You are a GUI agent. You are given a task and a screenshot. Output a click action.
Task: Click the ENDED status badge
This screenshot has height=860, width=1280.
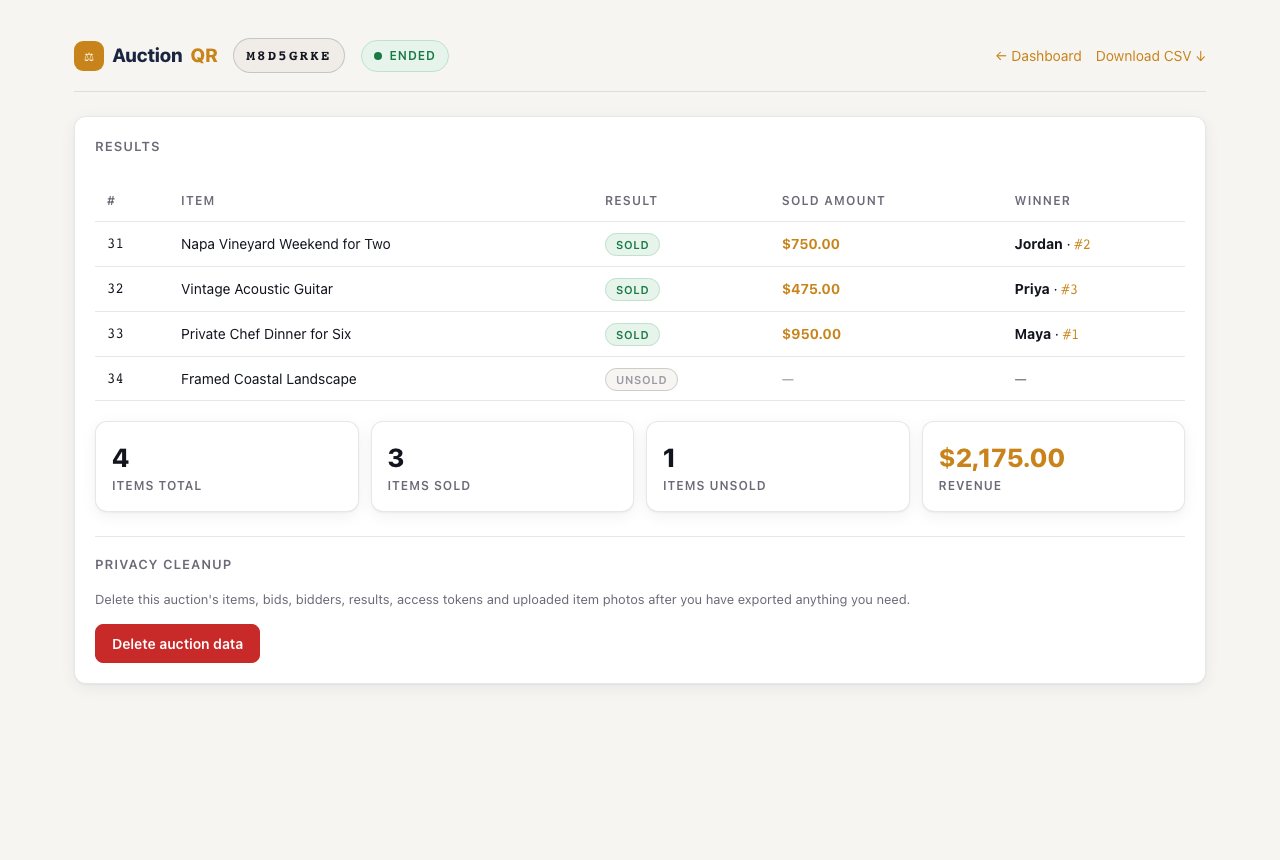[x=405, y=56]
